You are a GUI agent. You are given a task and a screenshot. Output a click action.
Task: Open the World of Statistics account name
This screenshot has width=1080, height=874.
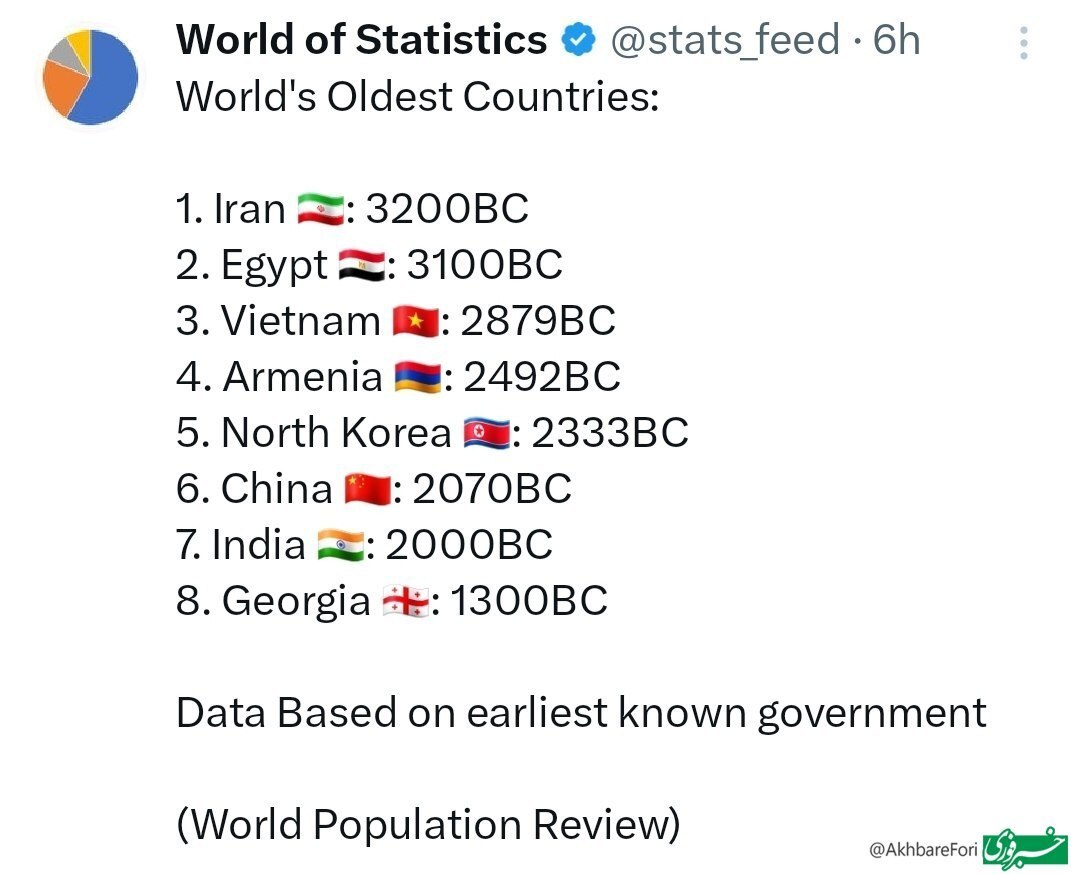[361, 40]
